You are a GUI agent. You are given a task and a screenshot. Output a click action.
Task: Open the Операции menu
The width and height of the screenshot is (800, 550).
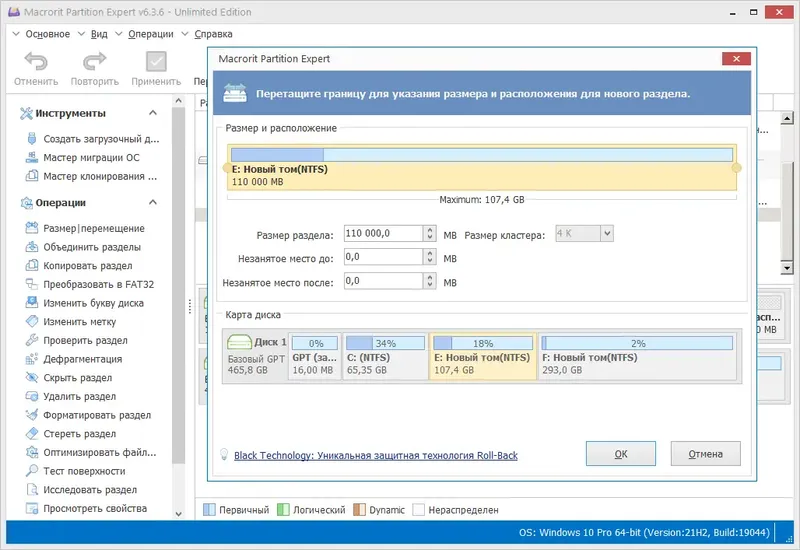point(151,34)
